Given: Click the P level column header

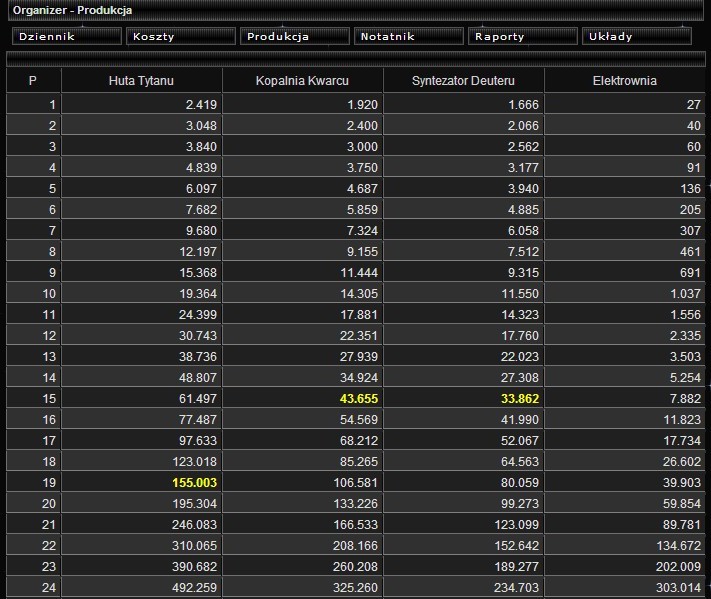Looking at the screenshot, I should click(x=33, y=81).
